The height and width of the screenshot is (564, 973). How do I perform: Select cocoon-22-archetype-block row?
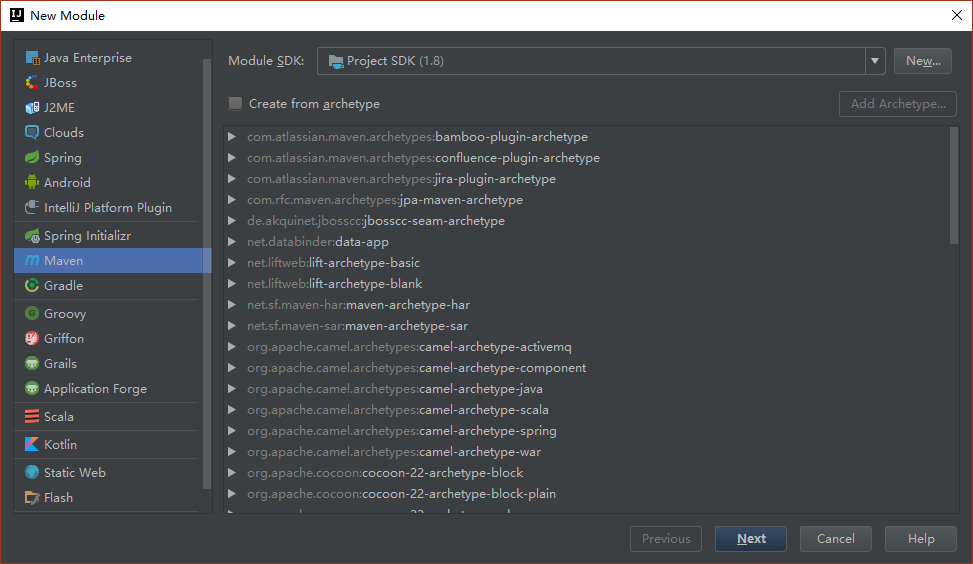(586, 473)
